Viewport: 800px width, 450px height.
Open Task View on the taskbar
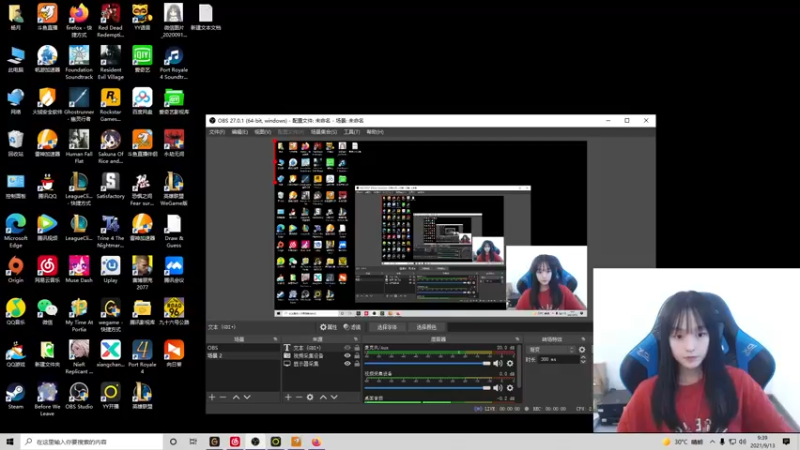[193, 442]
